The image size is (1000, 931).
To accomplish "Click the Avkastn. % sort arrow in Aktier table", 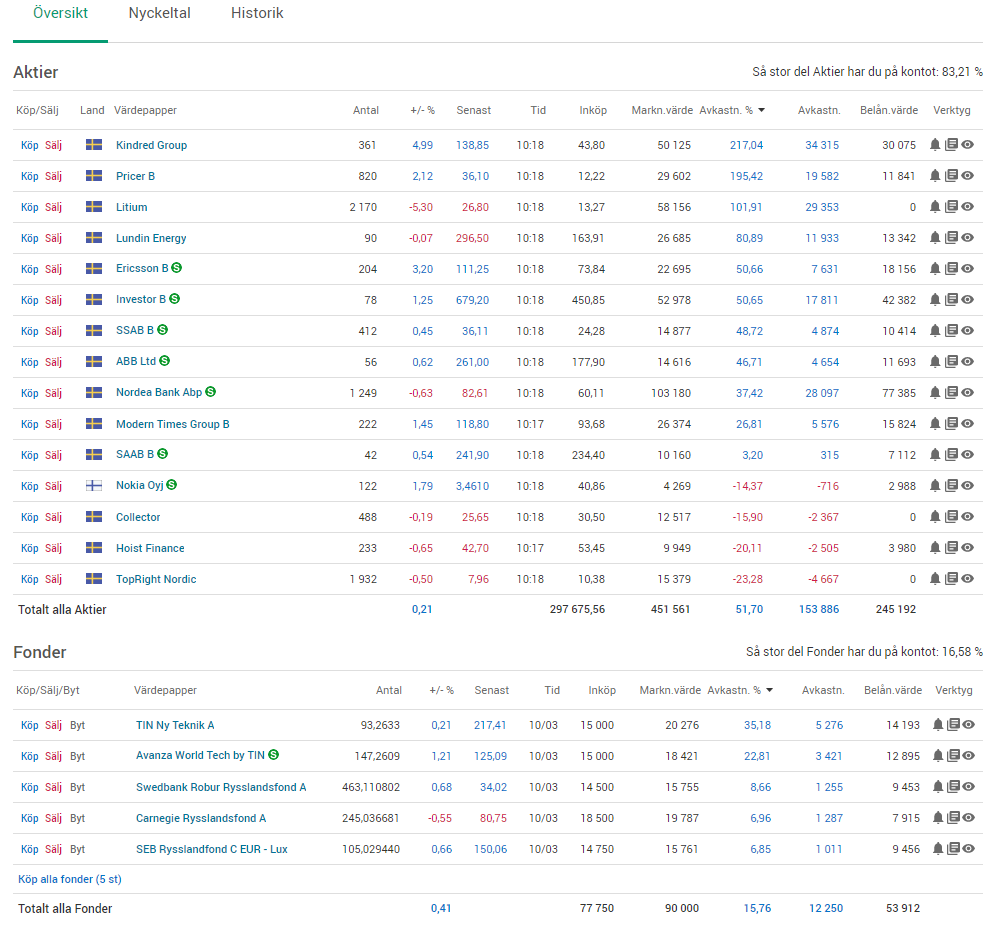I will (x=761, y=110).
